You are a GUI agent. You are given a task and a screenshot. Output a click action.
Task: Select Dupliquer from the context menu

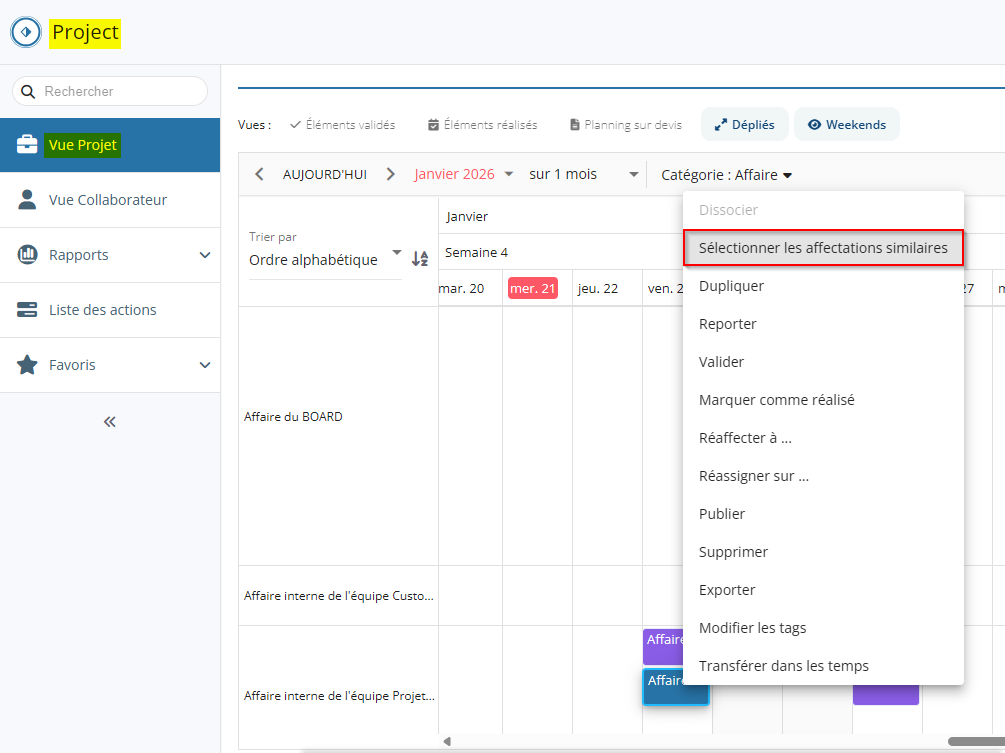point(731,286)
